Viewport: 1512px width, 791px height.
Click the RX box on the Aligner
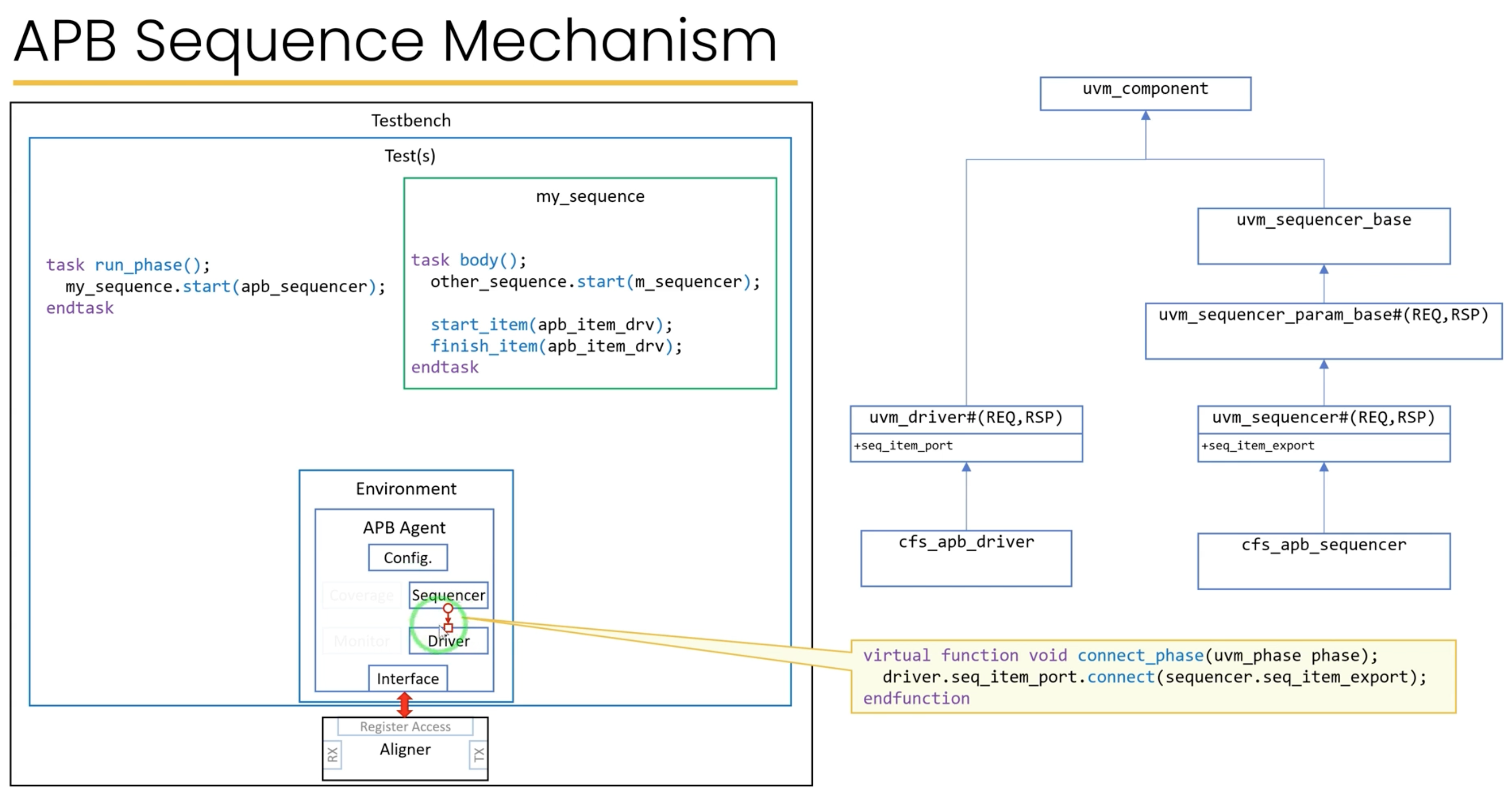pyautogui.click(x=332, y=754)
